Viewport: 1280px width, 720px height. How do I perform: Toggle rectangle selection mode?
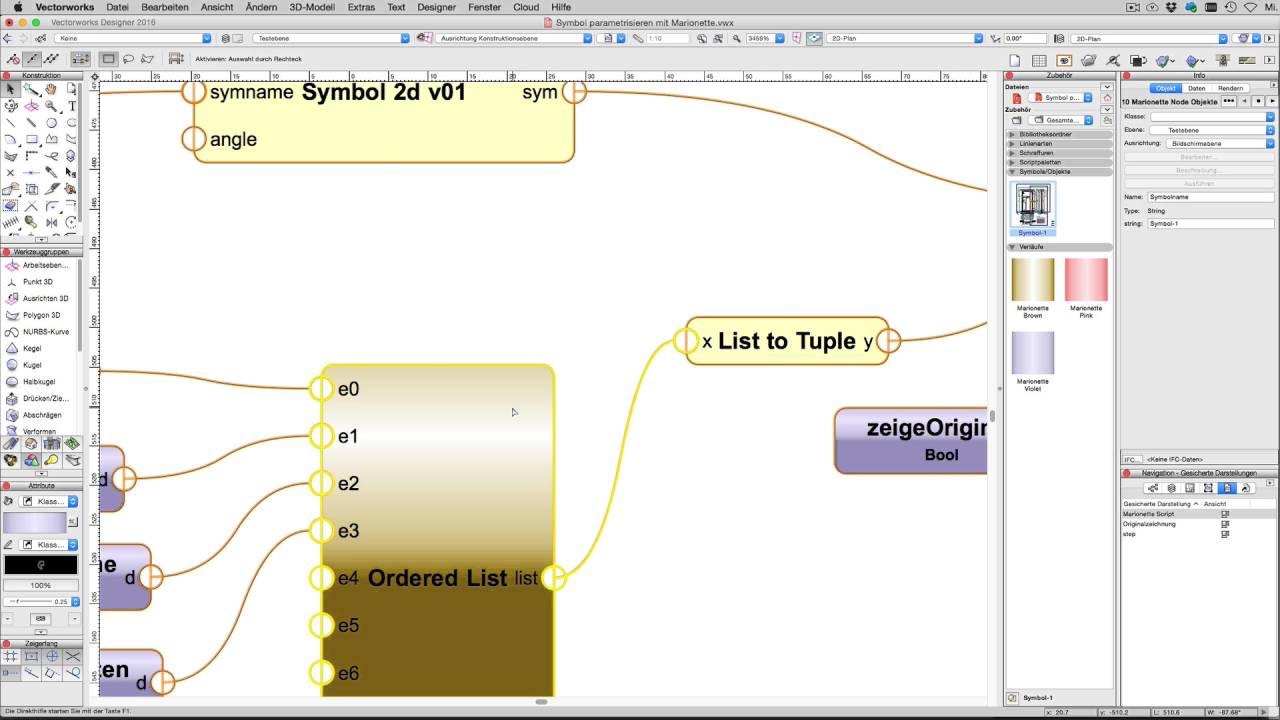tap(109, 59)
